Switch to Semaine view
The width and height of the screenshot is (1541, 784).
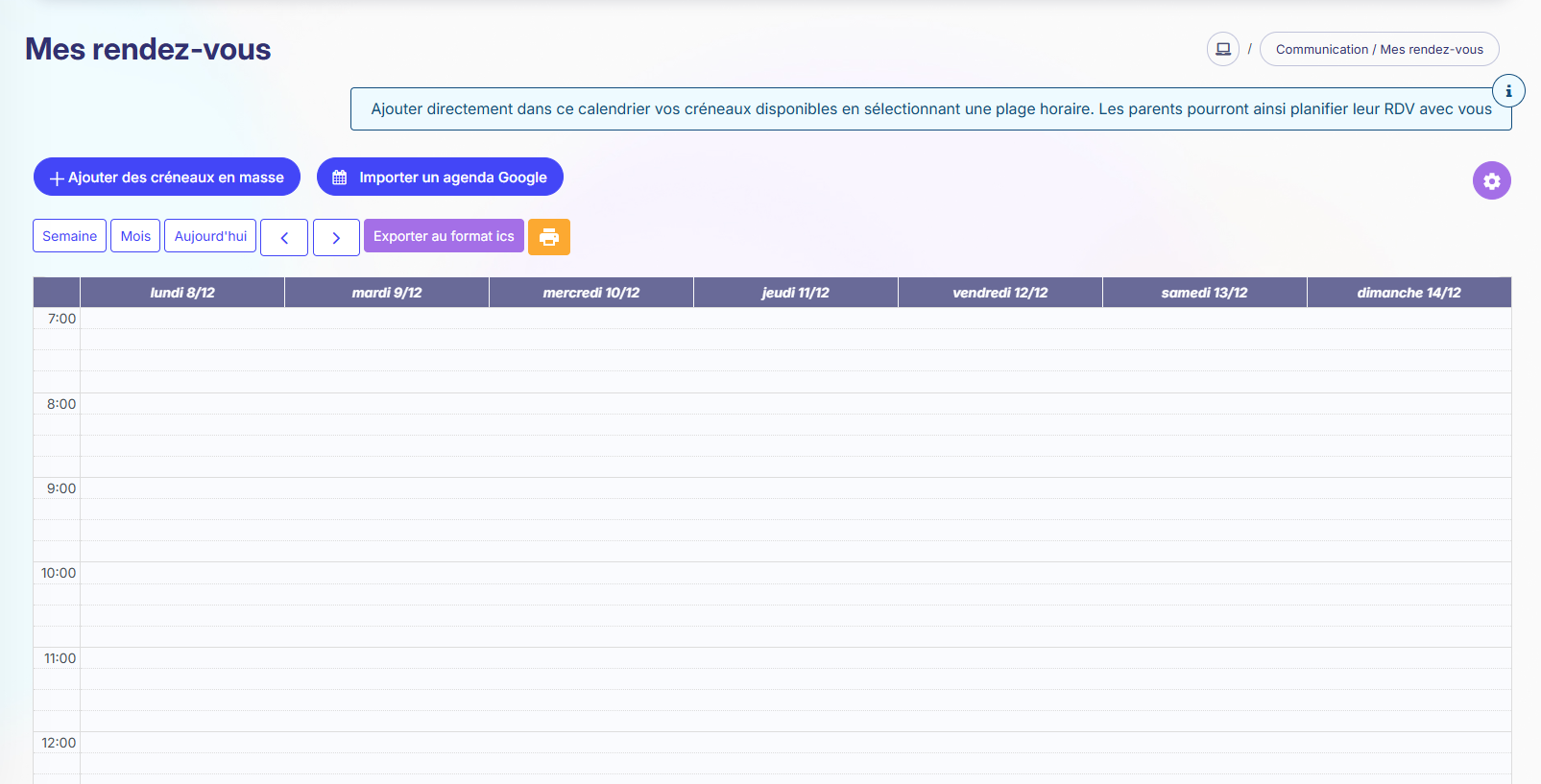(x=69, y=236)
